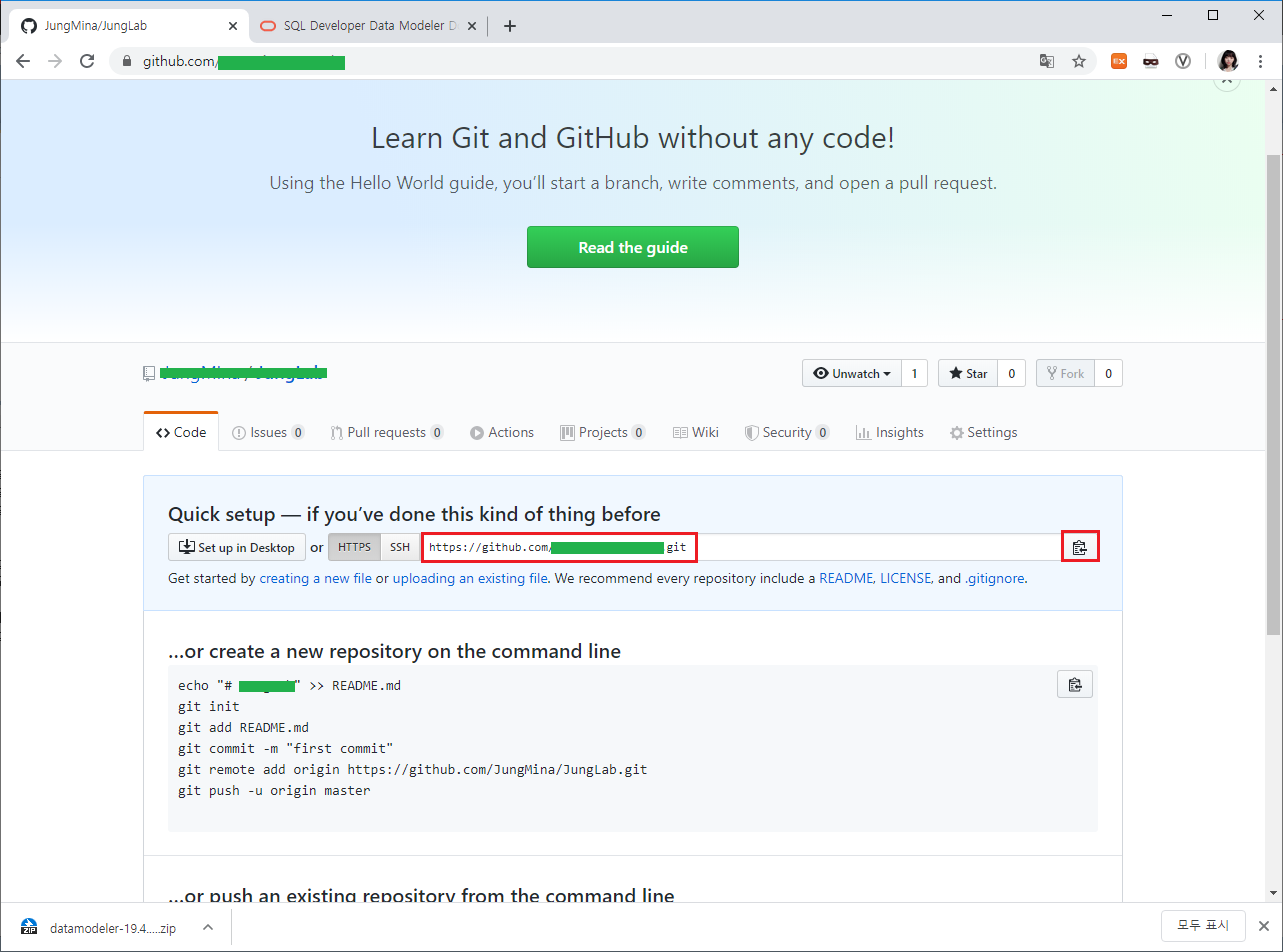Star the repository

pyautogui.click(x=967, y=373)
